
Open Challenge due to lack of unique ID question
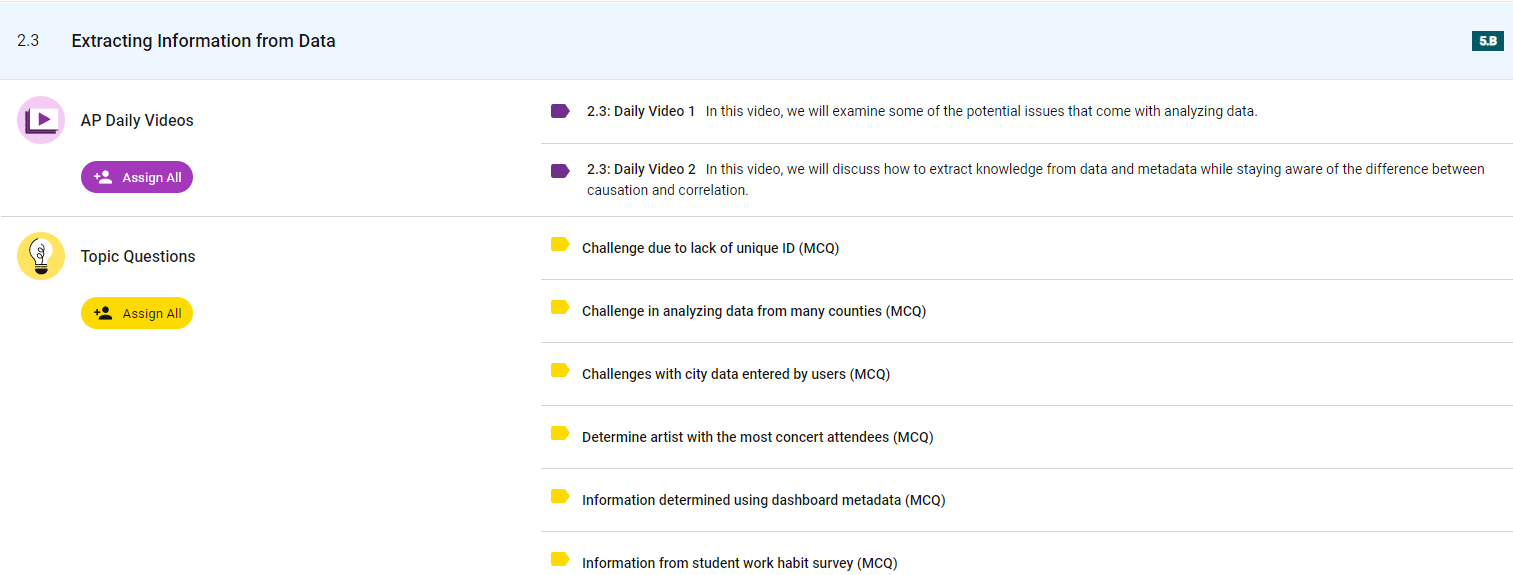click(710, 248)
